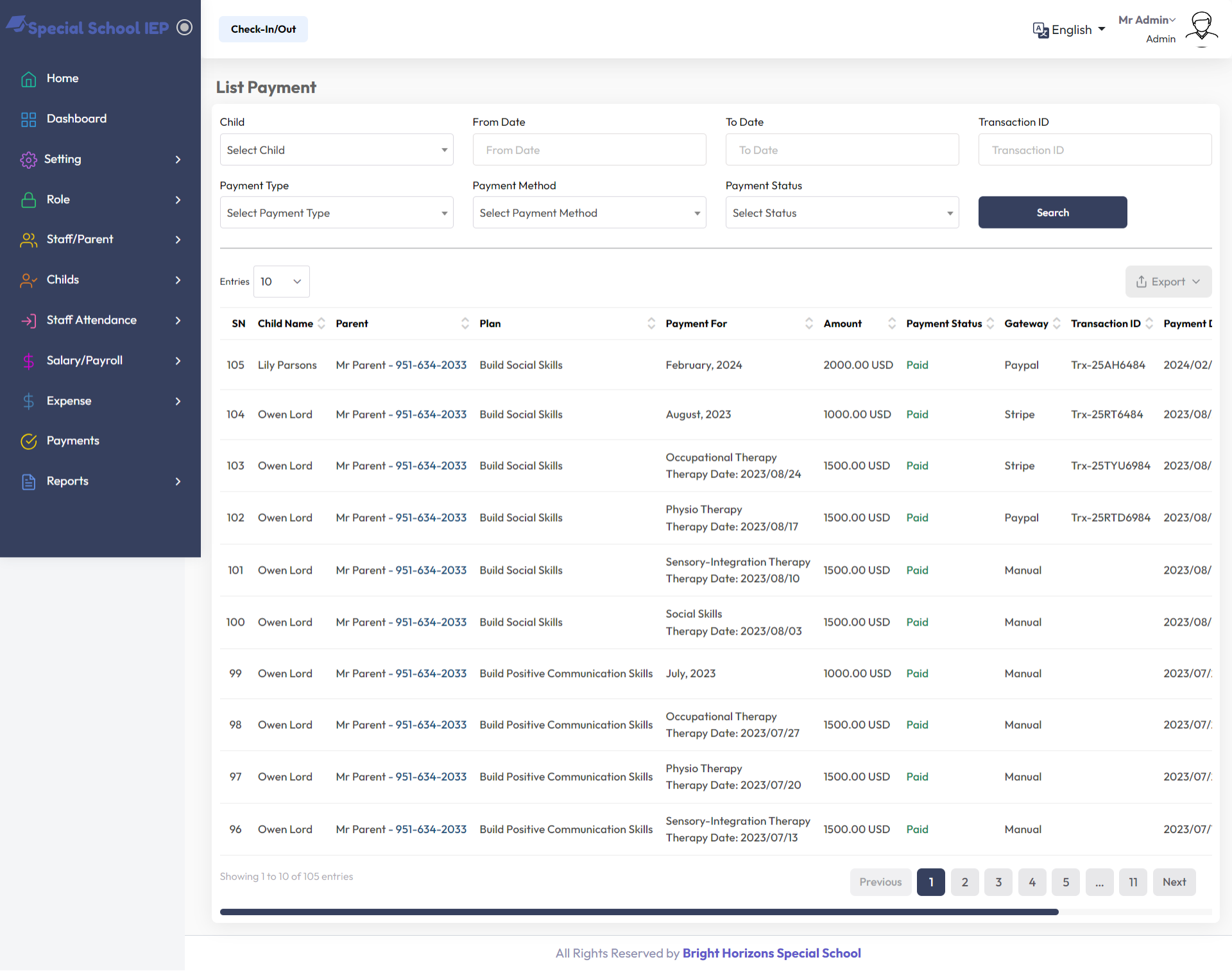Open the Export options
Image resolution: width=1232 pixels, height=971 pixels.
point(1168,281)
